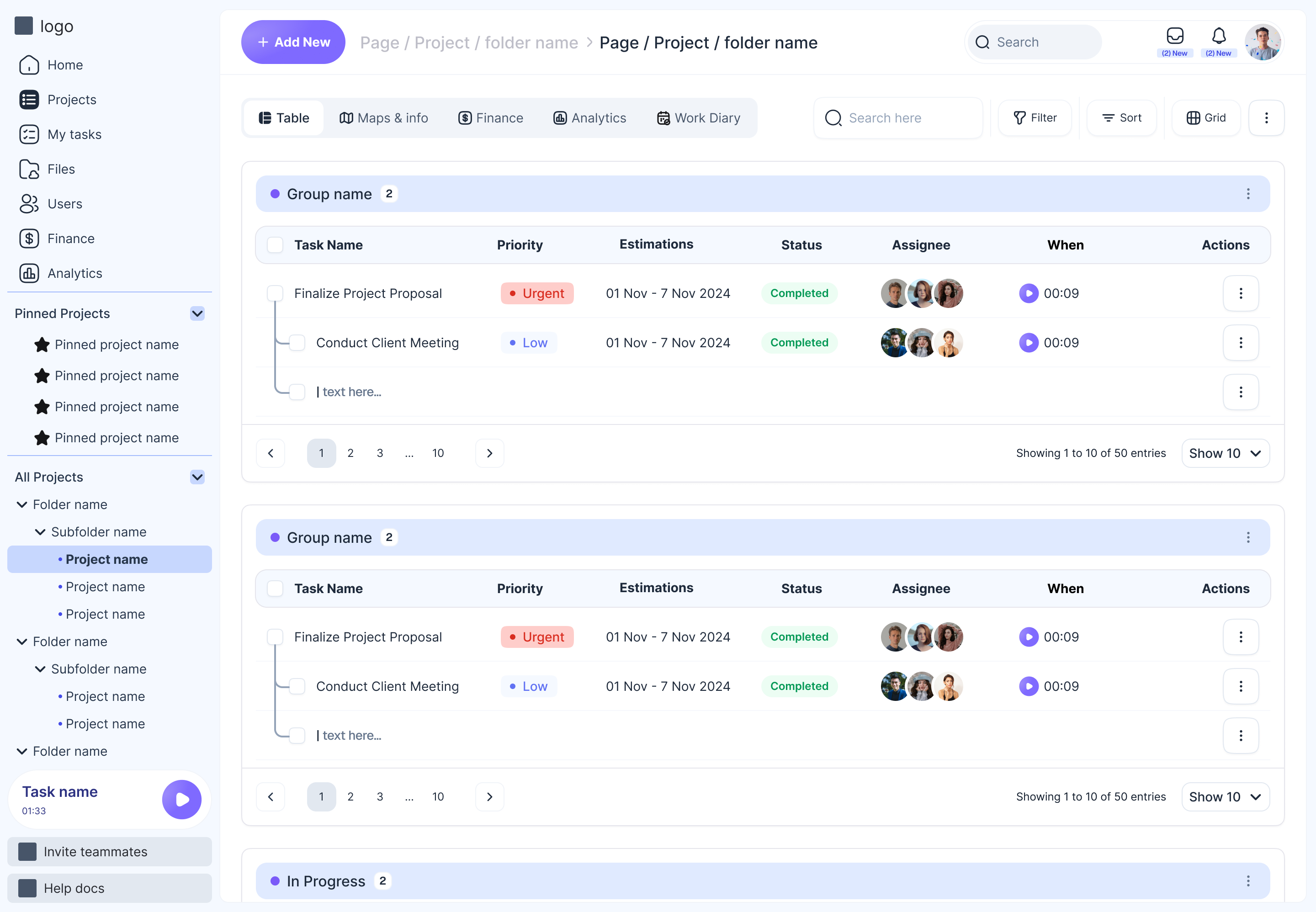The height and width of the screenshot is (912, 1316).
Task: Collapse the All Projects section
Action: (x=197, y=477)
